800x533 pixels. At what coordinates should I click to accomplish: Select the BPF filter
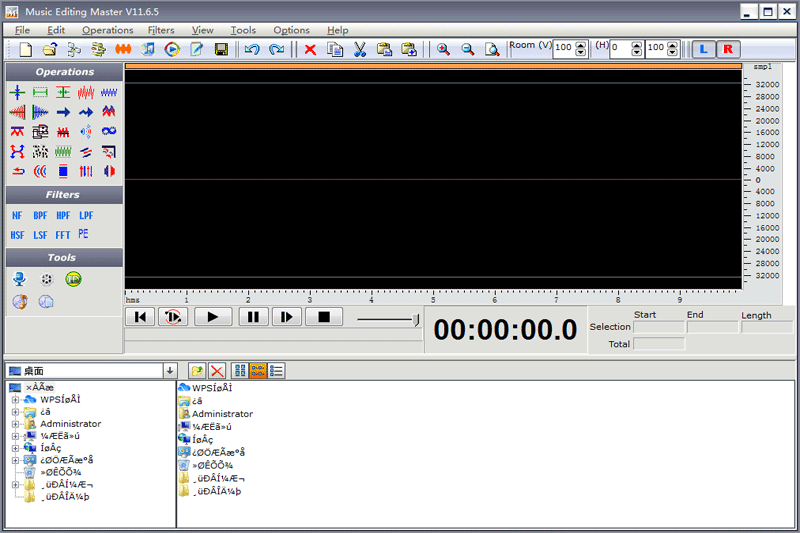coord(40,216)
